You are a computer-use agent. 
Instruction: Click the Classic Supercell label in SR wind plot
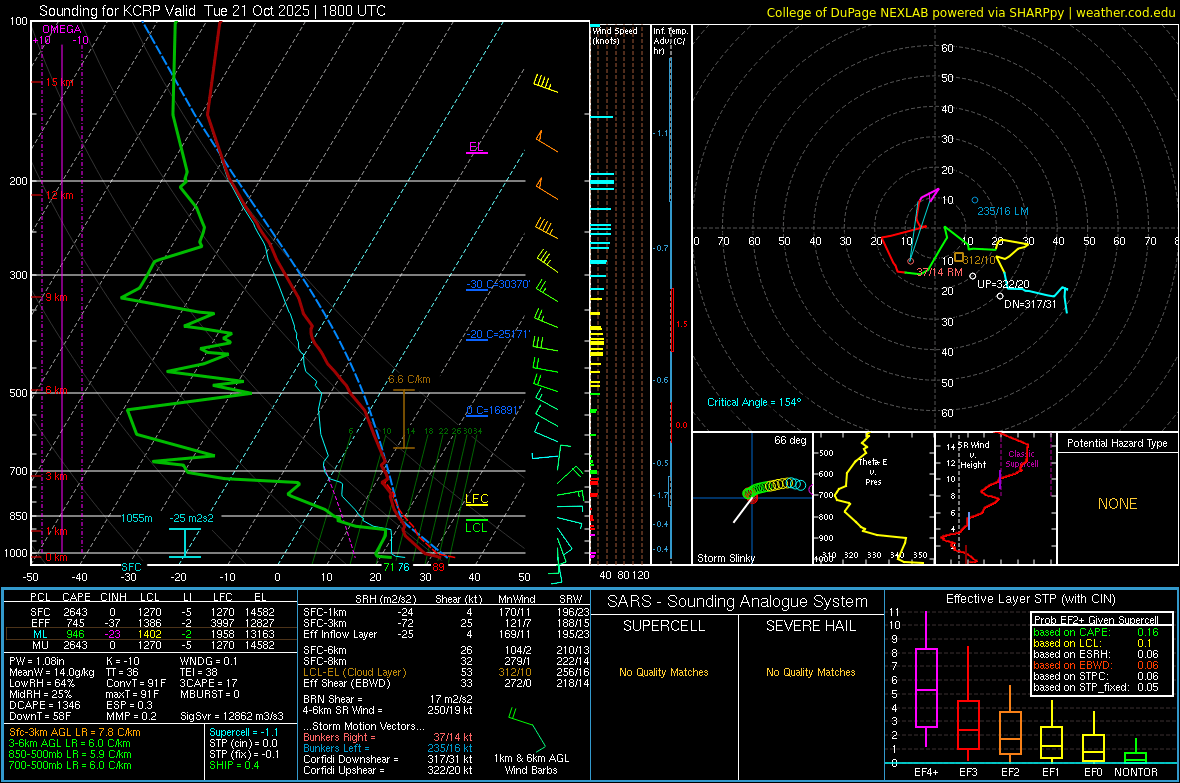1022,459
